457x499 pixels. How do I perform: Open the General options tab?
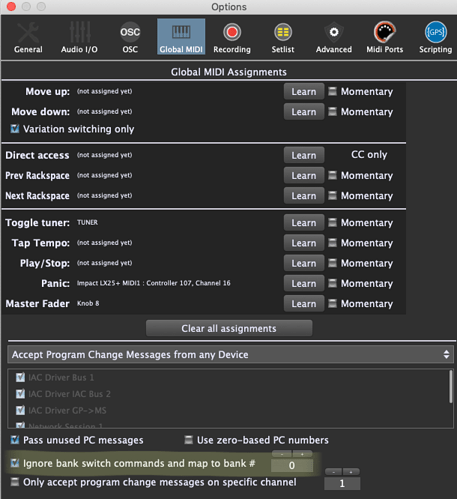tap(28, 37)
